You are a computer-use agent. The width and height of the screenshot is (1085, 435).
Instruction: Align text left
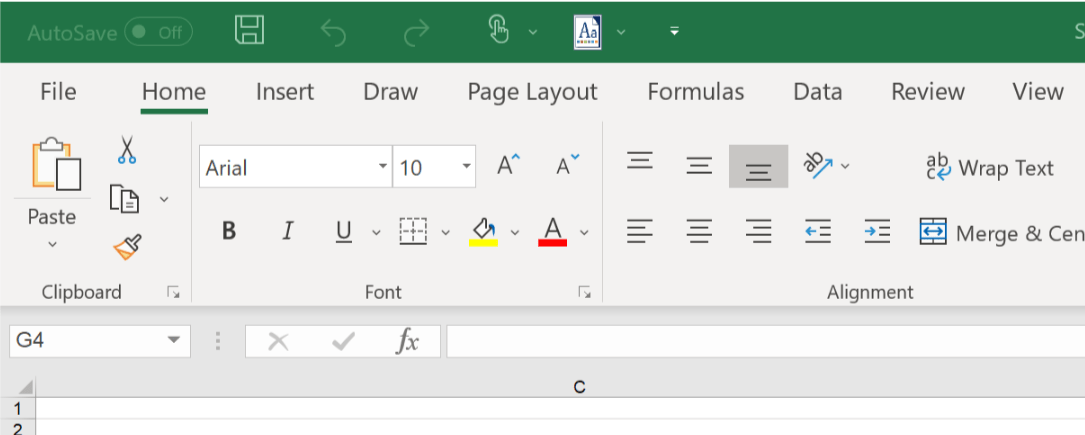[640, 231]
